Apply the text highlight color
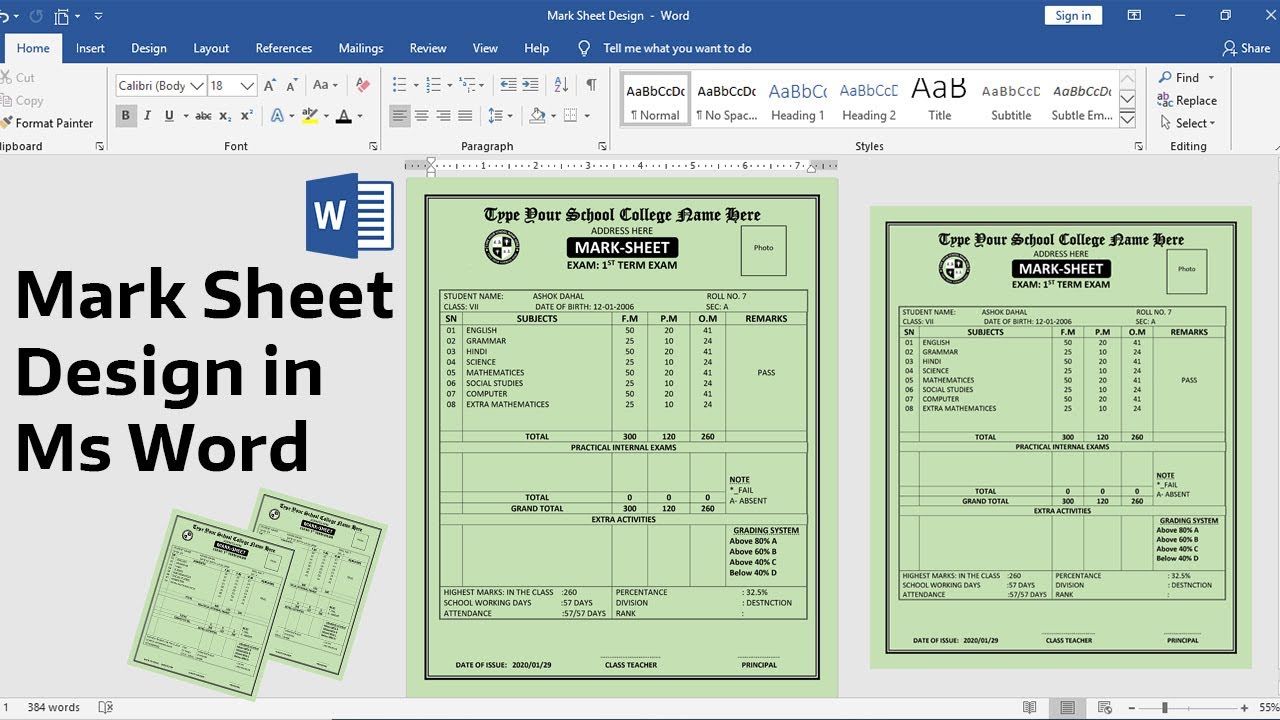This screenshot has width=1280, height=720. (309, 116)
